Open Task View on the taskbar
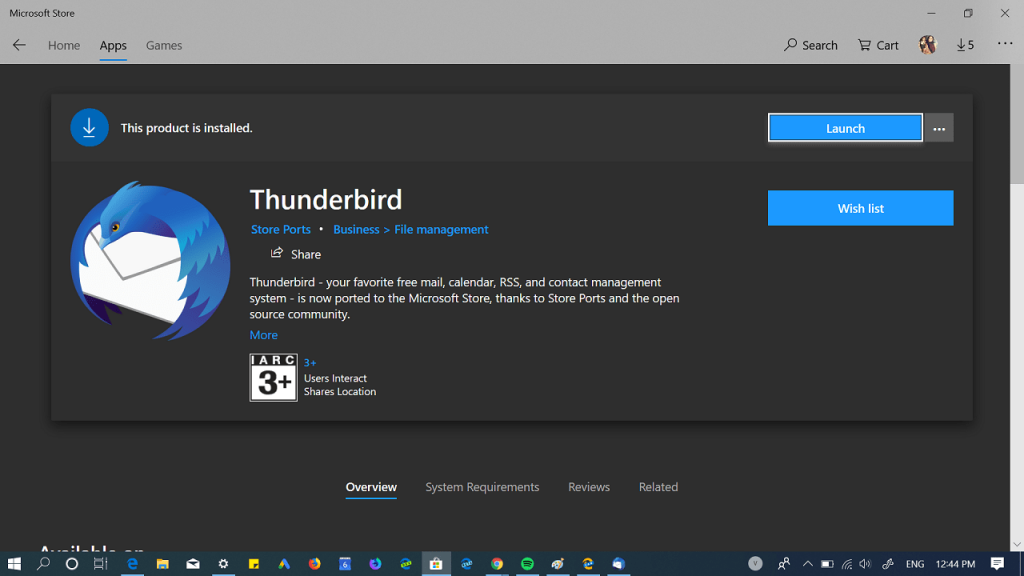 [100, 564]
